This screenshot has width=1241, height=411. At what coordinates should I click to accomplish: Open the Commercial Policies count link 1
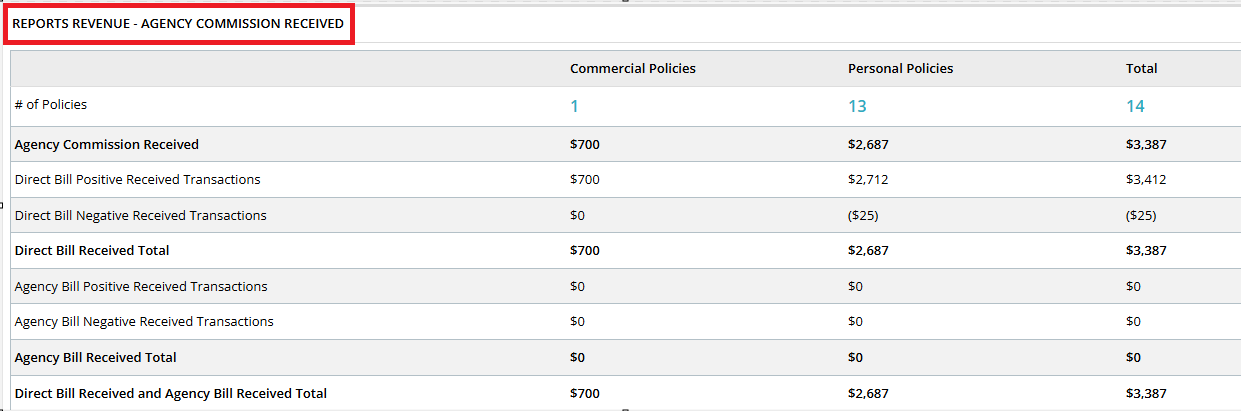click(574, 106)
